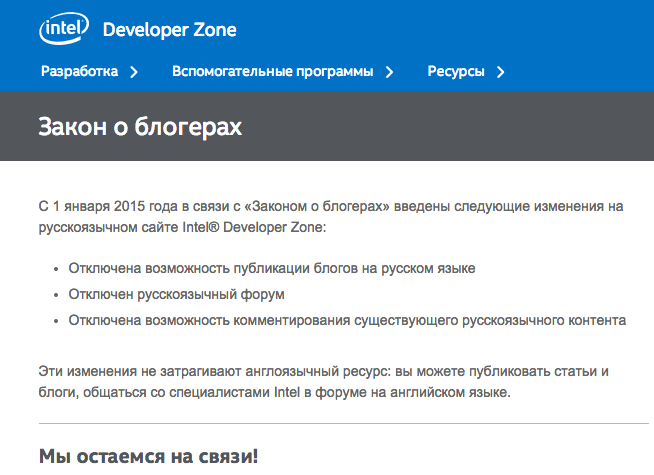
Task: Open the Разработка menu
Action: [x=79, y=71]
